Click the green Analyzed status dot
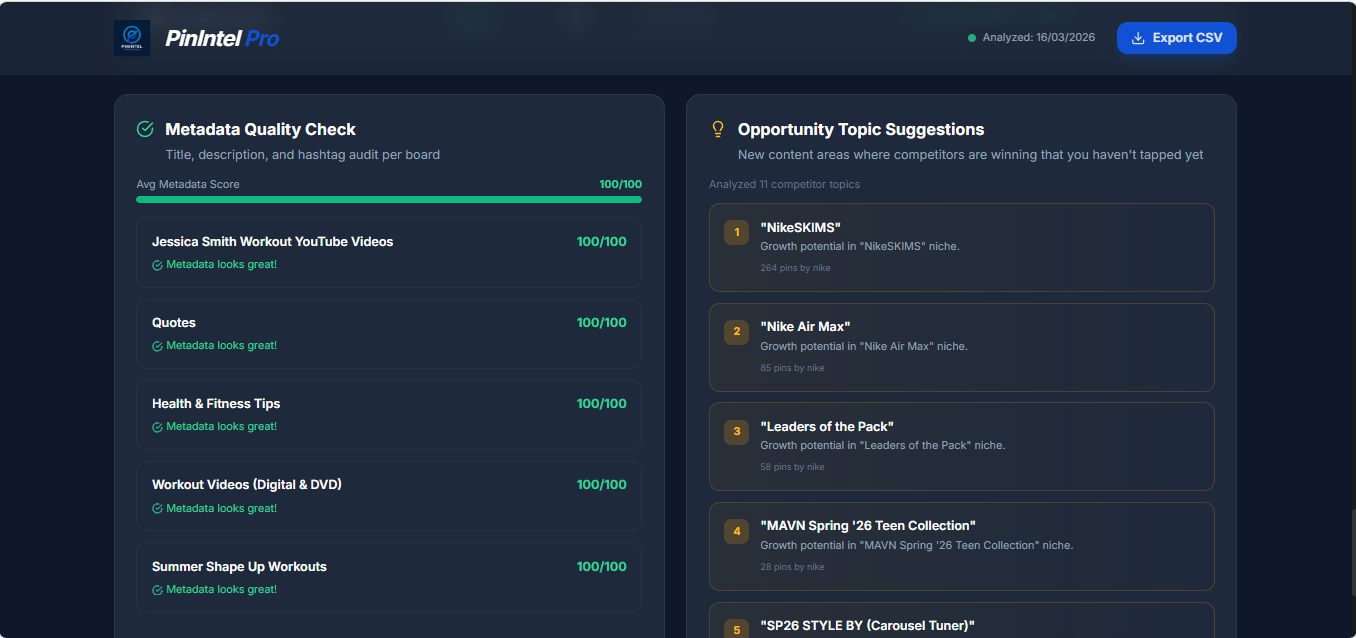1356x638 pixels. pyautogui.click(x=972, y=38)
